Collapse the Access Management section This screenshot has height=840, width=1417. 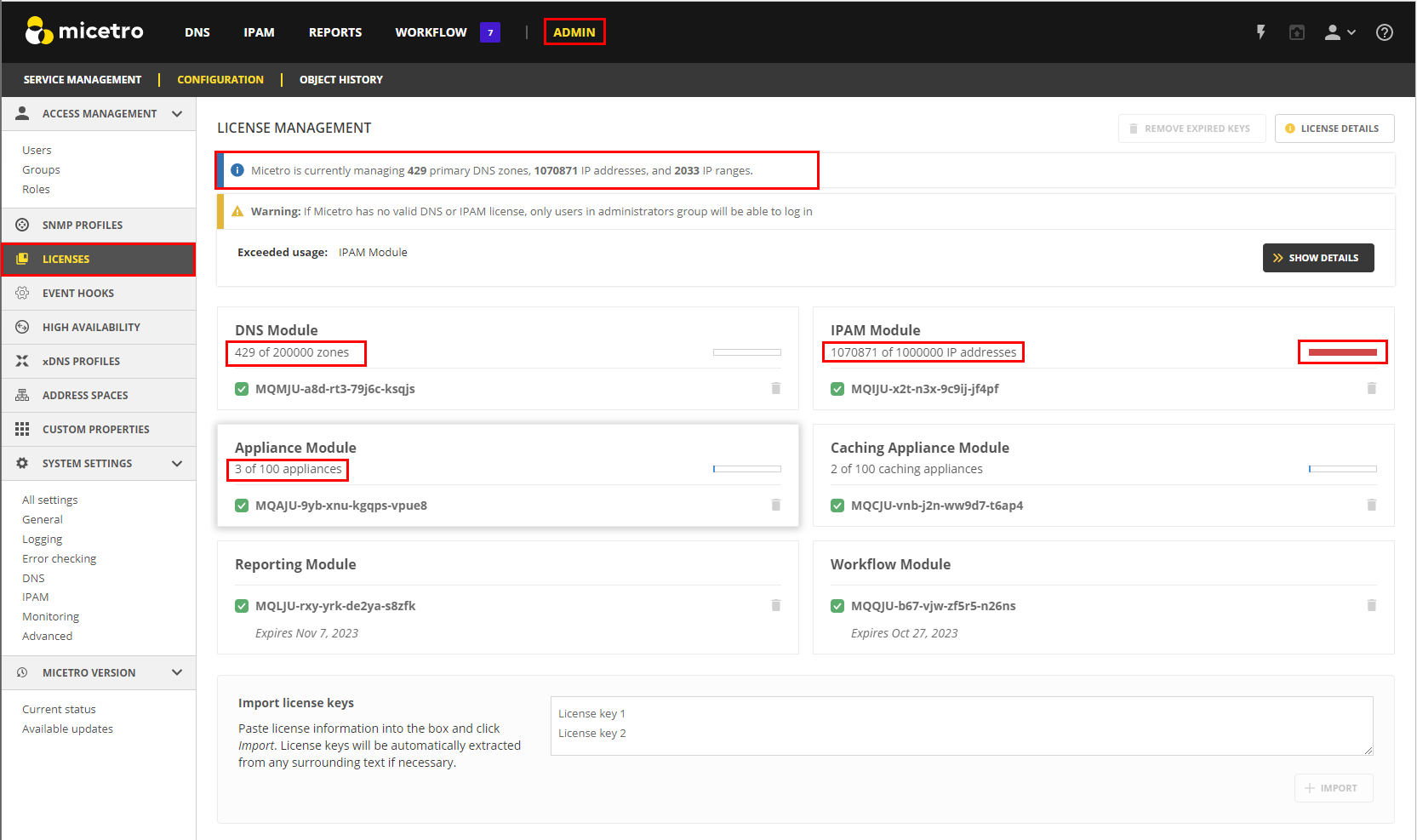point(177,114)
